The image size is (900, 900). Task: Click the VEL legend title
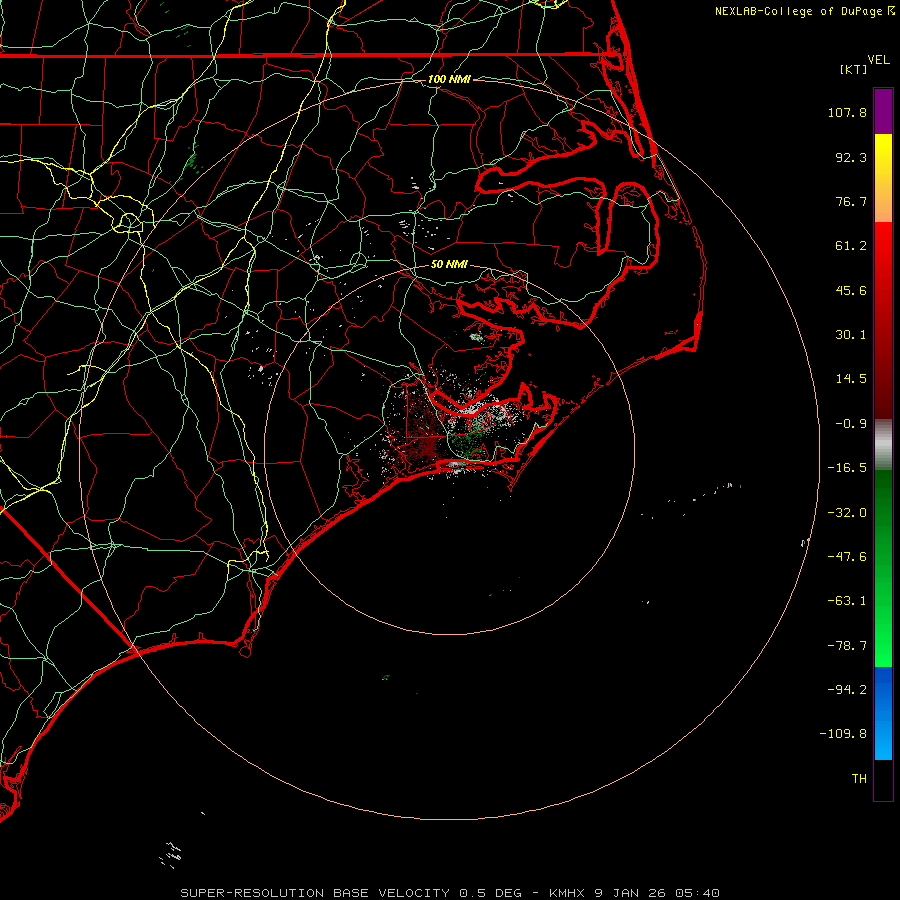[x=878, y=60]
